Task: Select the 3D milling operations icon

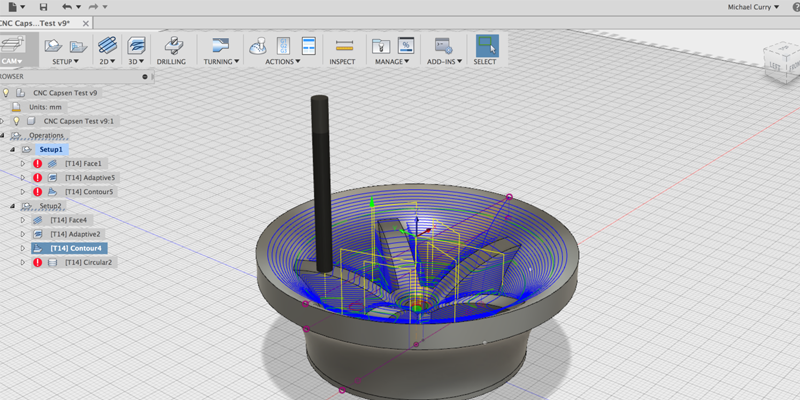Action: (x=137, y=45)
